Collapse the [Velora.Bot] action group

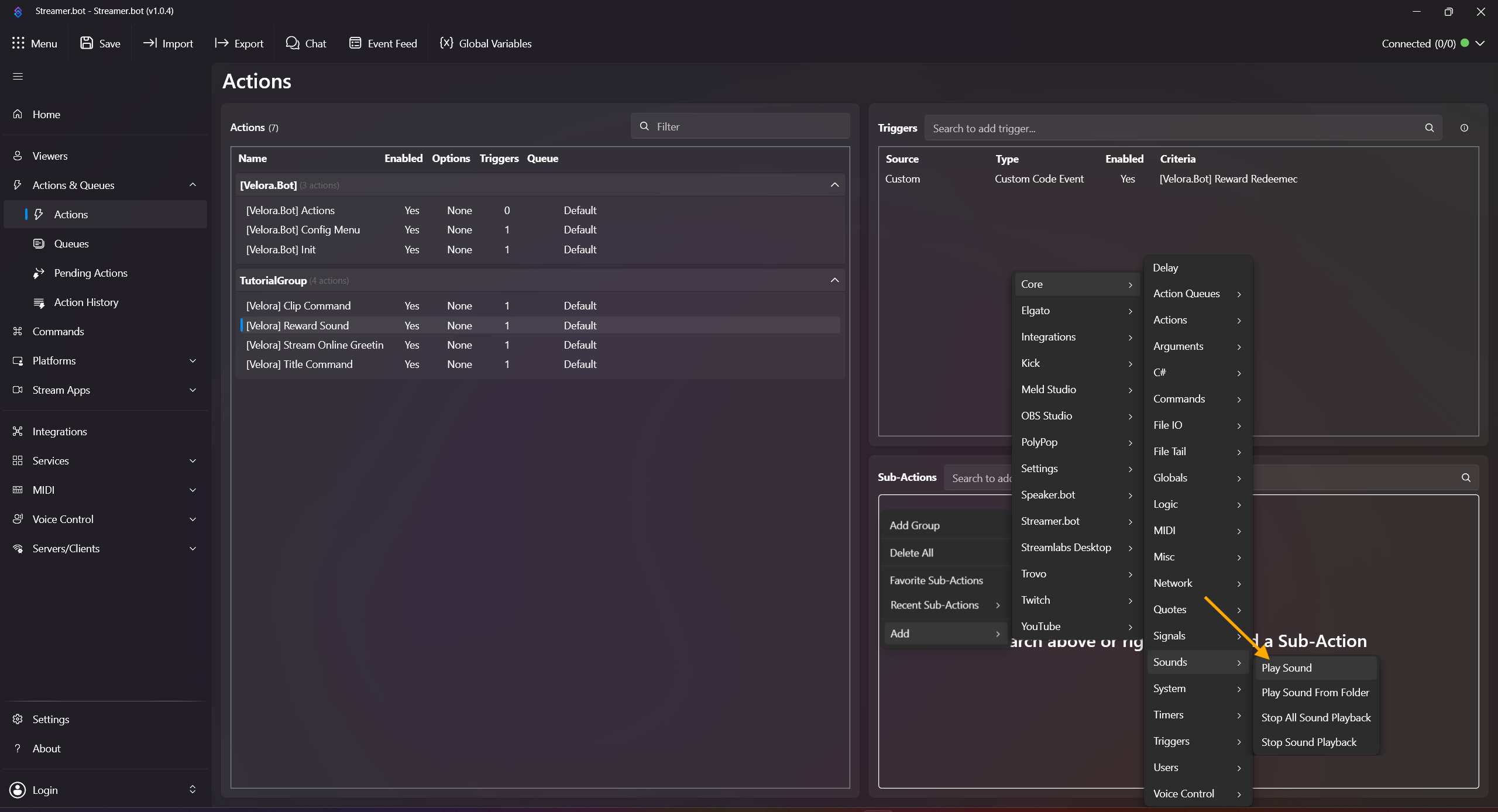pyautogui.click(x=834, y=185)
